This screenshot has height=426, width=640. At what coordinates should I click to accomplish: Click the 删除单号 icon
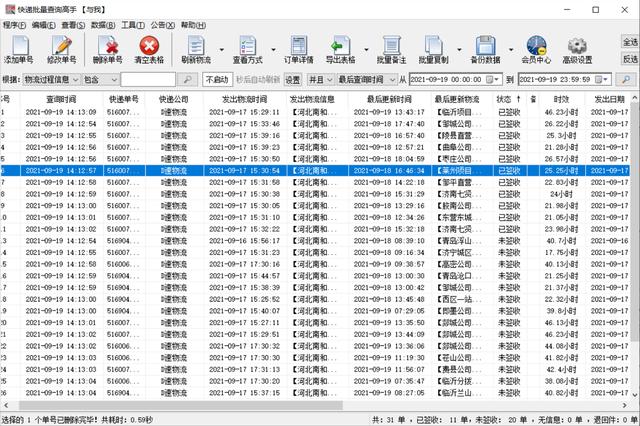click(108, 45)
